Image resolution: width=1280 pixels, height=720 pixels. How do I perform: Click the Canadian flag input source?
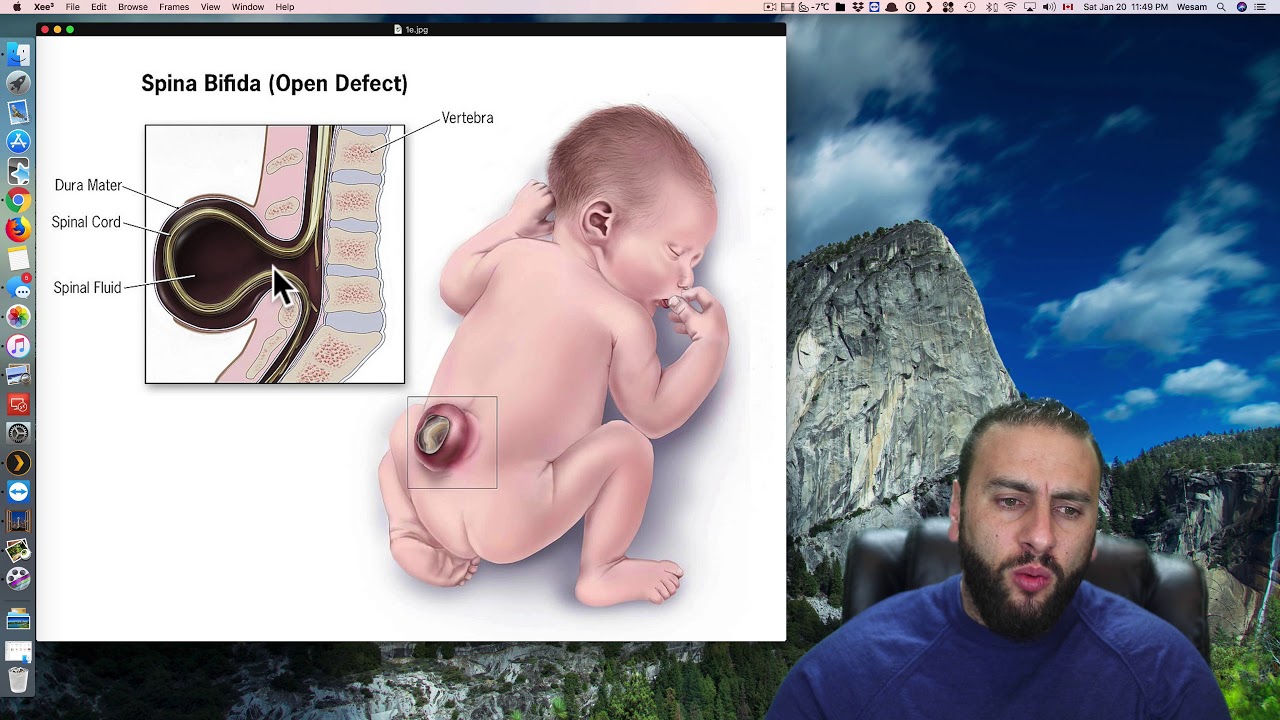pos(1068,7)
